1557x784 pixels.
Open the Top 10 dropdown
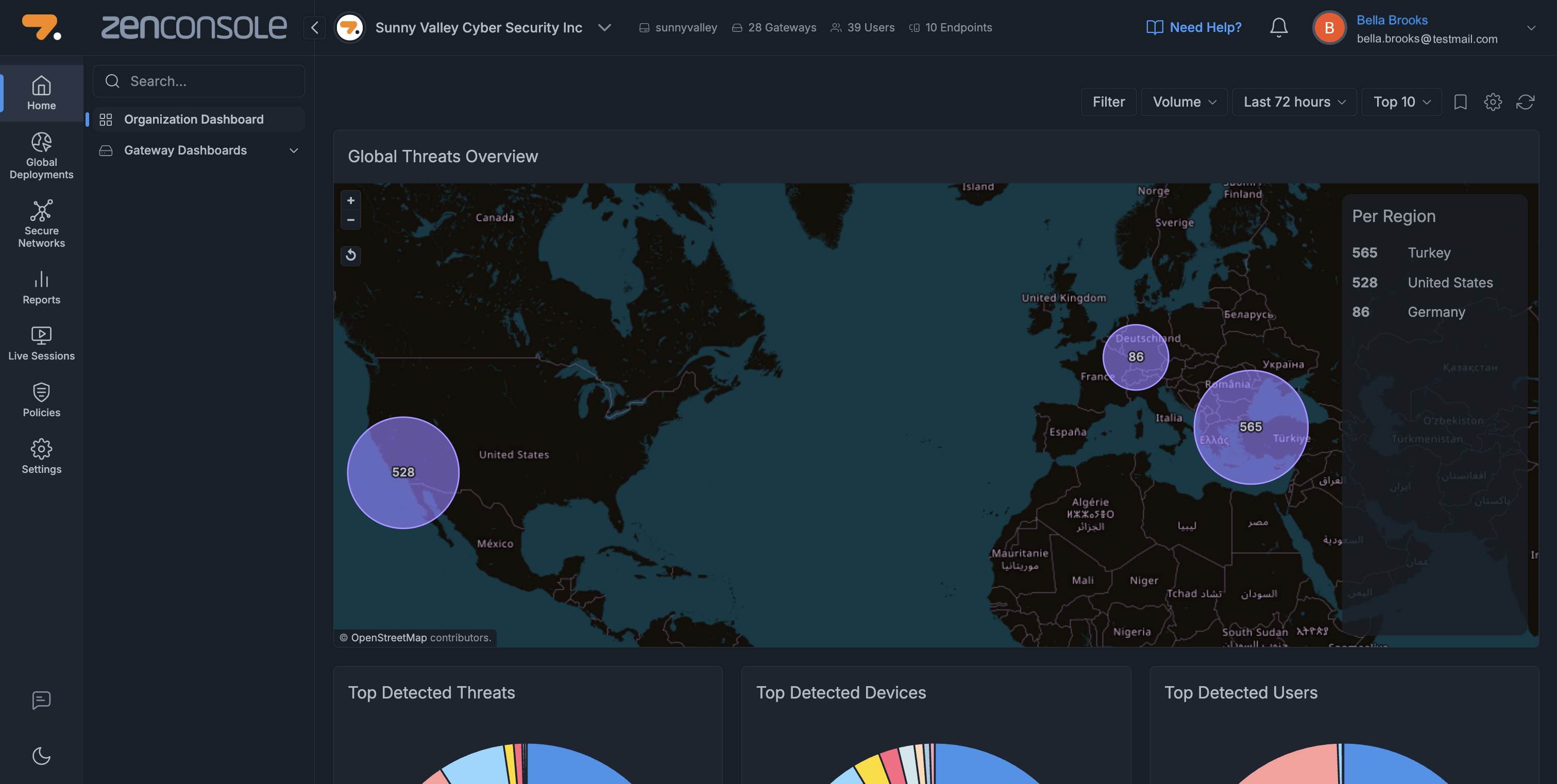[1401, 101]
